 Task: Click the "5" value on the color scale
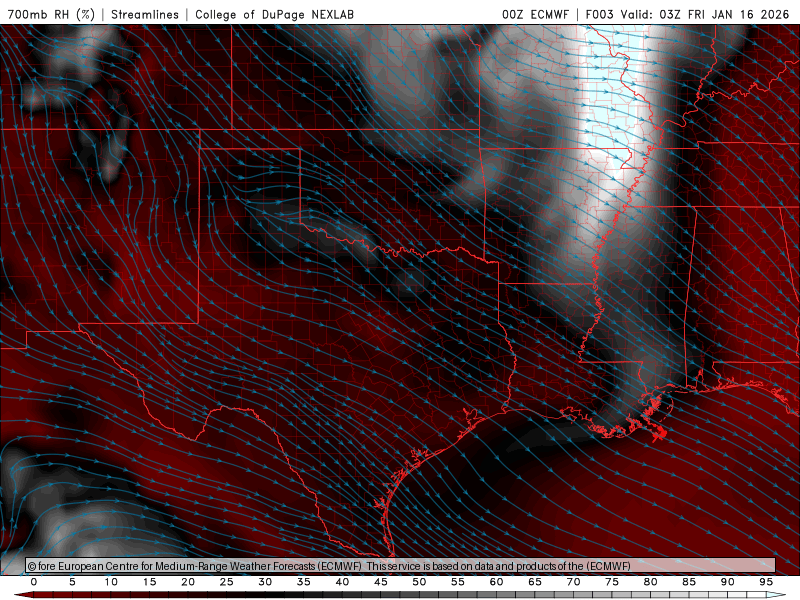pos(72,582)
